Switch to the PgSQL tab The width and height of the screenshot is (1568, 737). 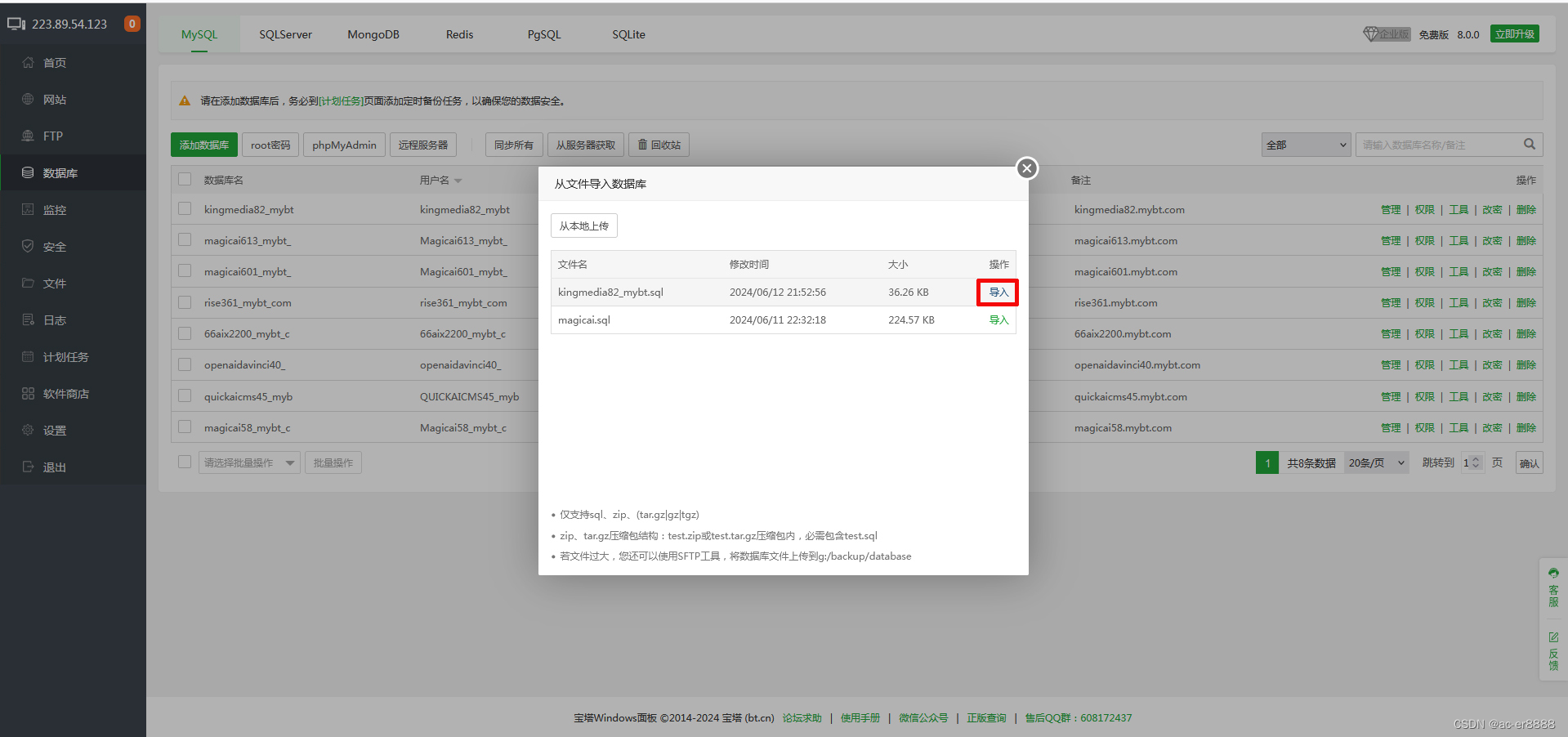(x=544, y=34)
